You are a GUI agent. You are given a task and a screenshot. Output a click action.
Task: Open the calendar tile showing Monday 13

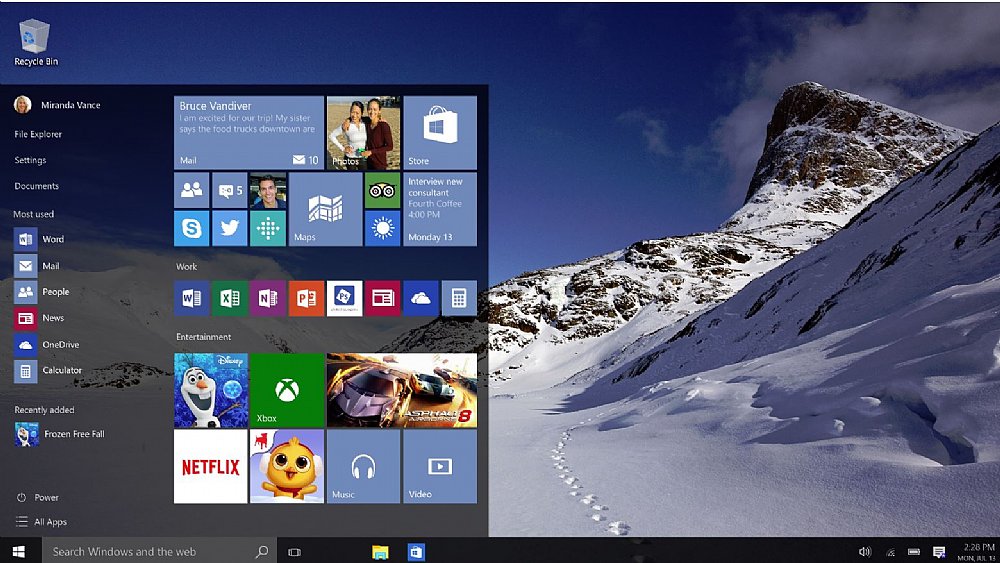pyautogui.click(x=440, y=209)
